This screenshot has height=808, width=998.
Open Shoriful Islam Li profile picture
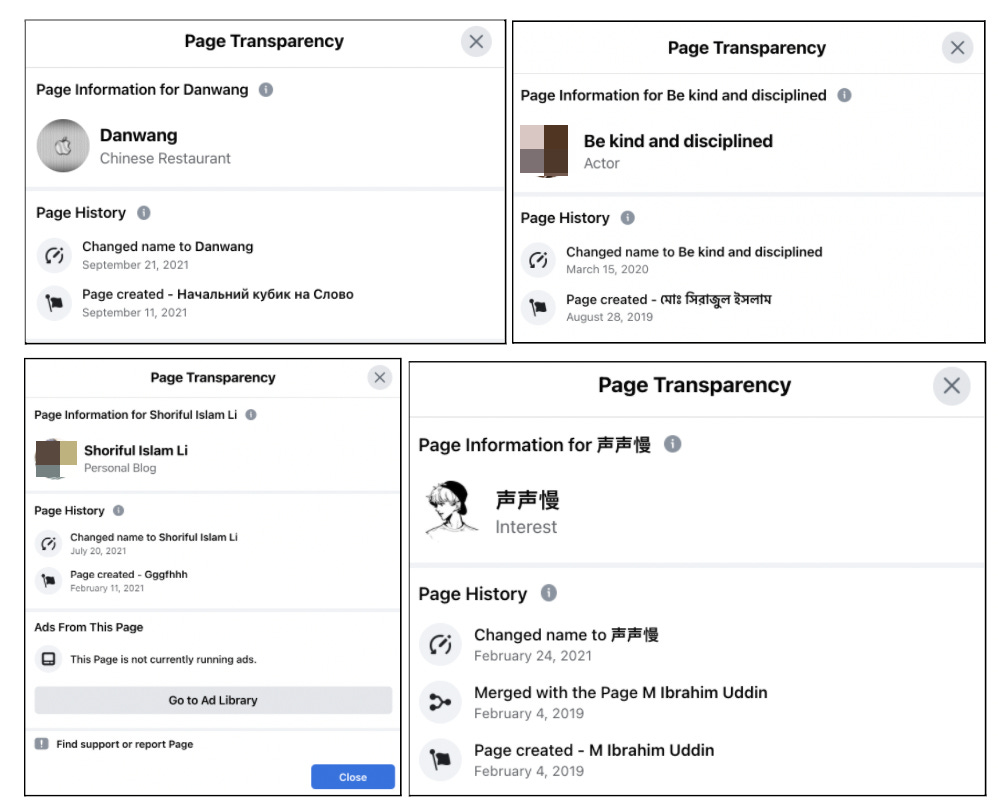pyautogui.click(x=55, y=458)
